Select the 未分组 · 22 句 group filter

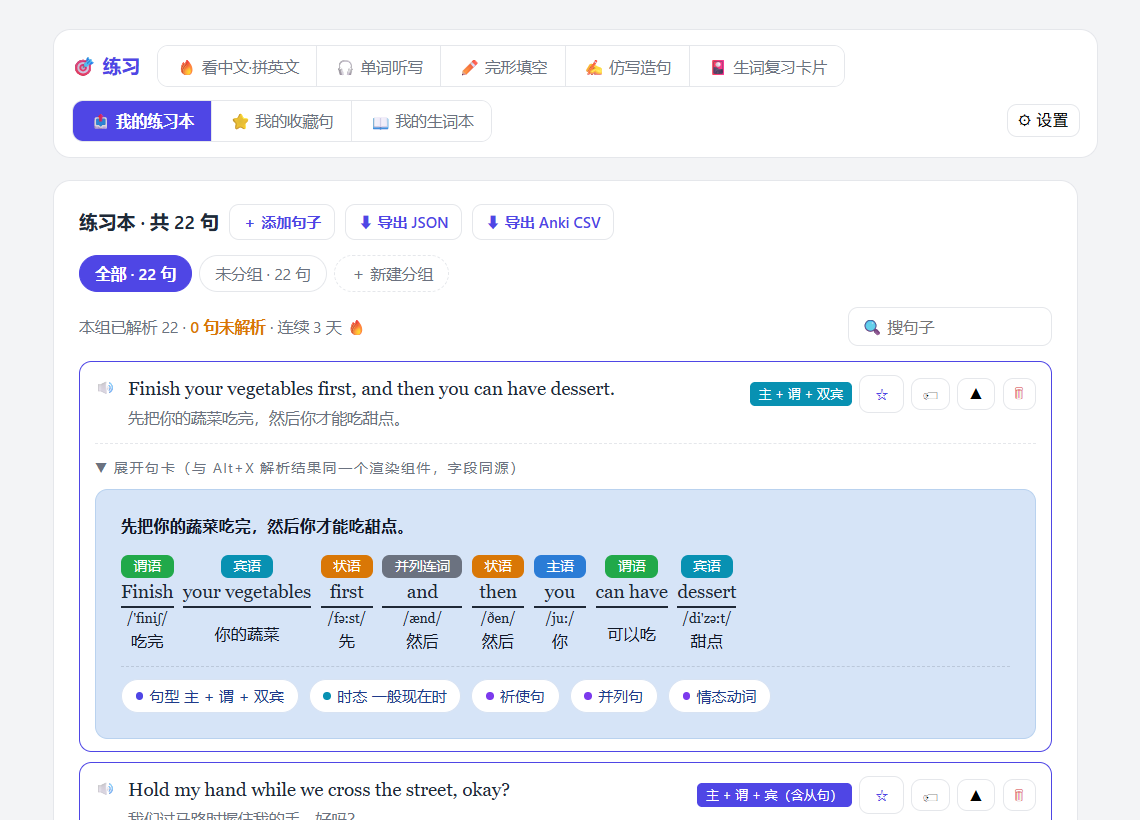point(262,274)
